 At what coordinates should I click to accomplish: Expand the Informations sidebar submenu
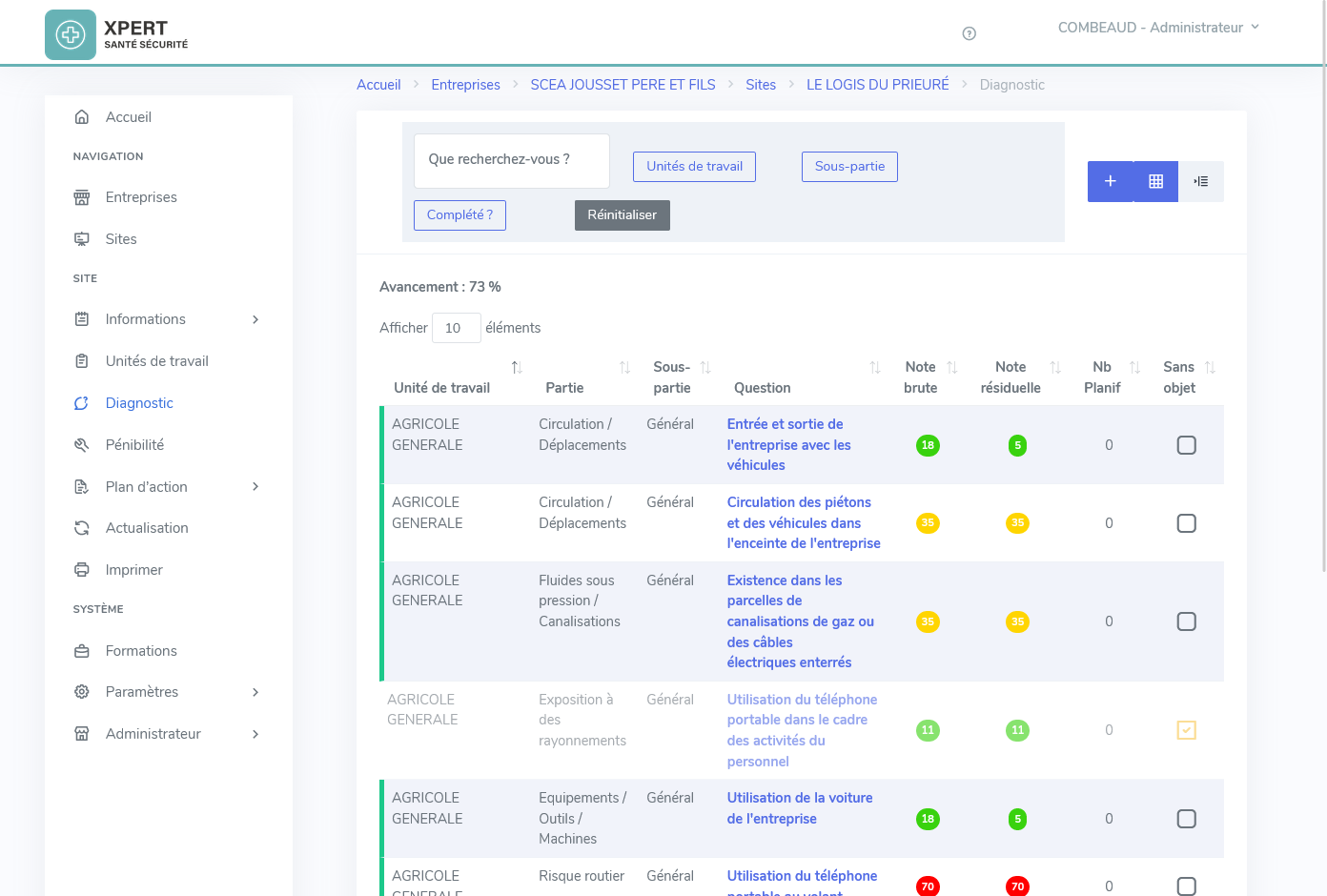pos(255,318)
